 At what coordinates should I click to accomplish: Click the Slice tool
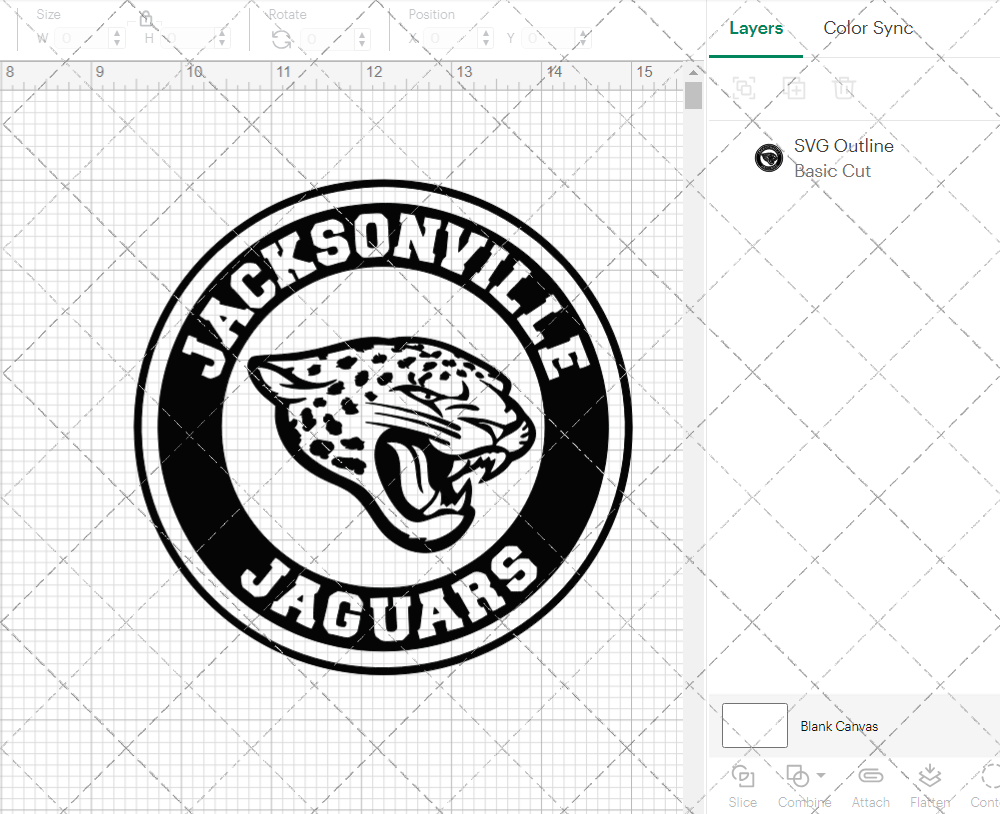(x=743, y=786)
